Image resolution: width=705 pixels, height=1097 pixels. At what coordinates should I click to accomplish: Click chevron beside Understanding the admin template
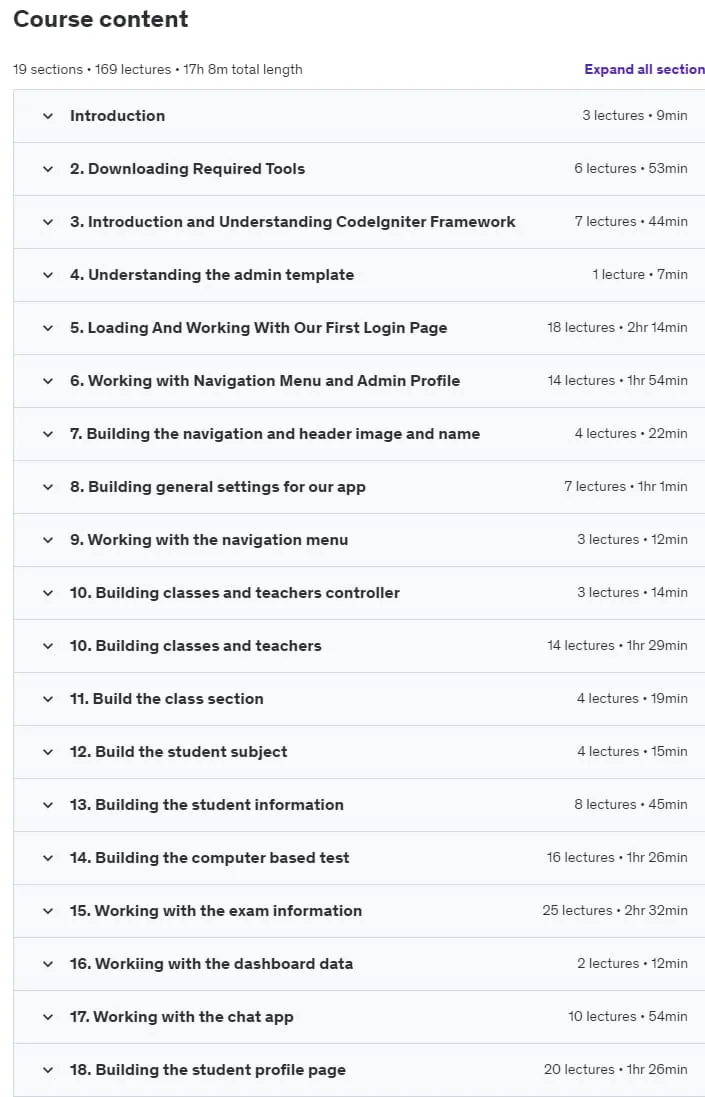[x=48, y=275]
